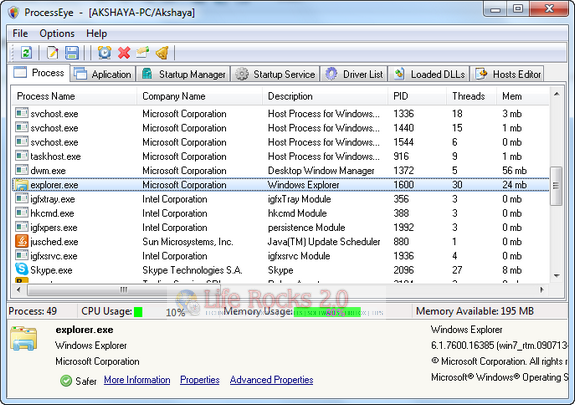
Task: Click the horizontal scrollbar right arrow
Action: [x=542, y=290]
